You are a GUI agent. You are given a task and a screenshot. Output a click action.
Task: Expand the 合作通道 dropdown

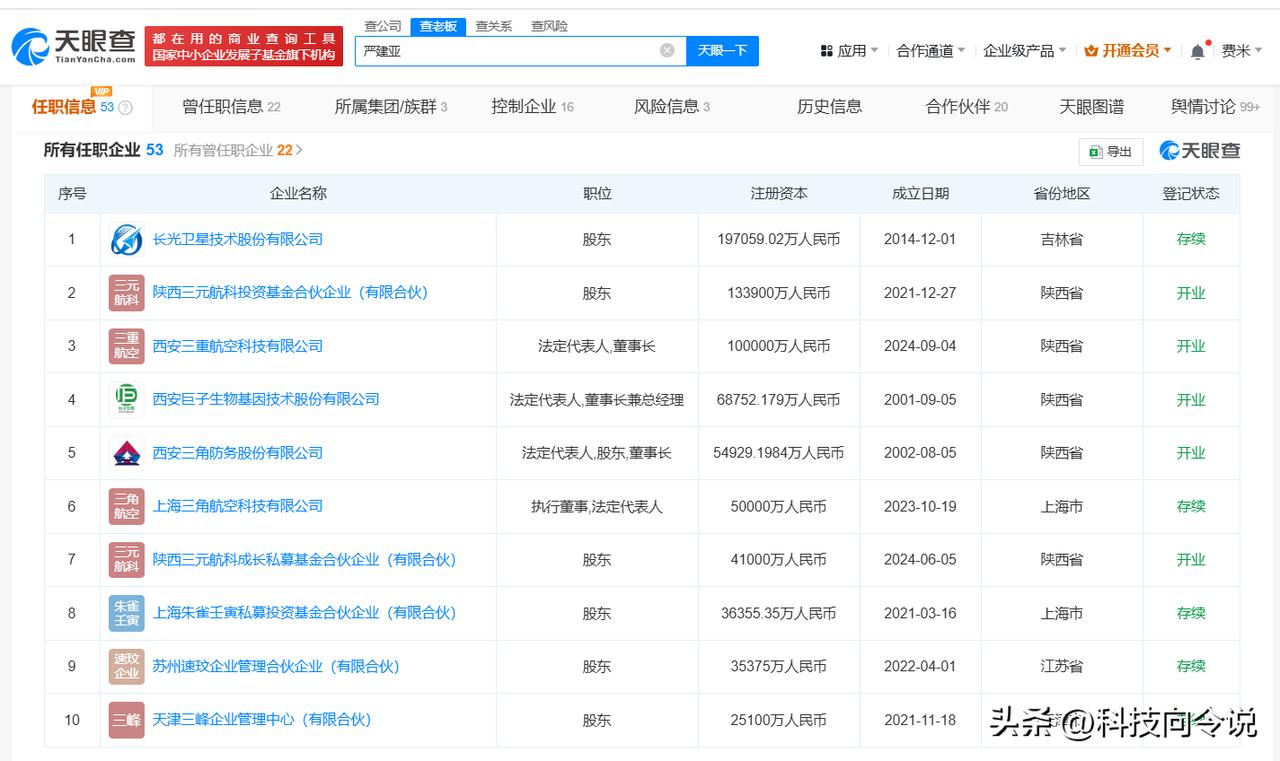[x=931, y=50]
